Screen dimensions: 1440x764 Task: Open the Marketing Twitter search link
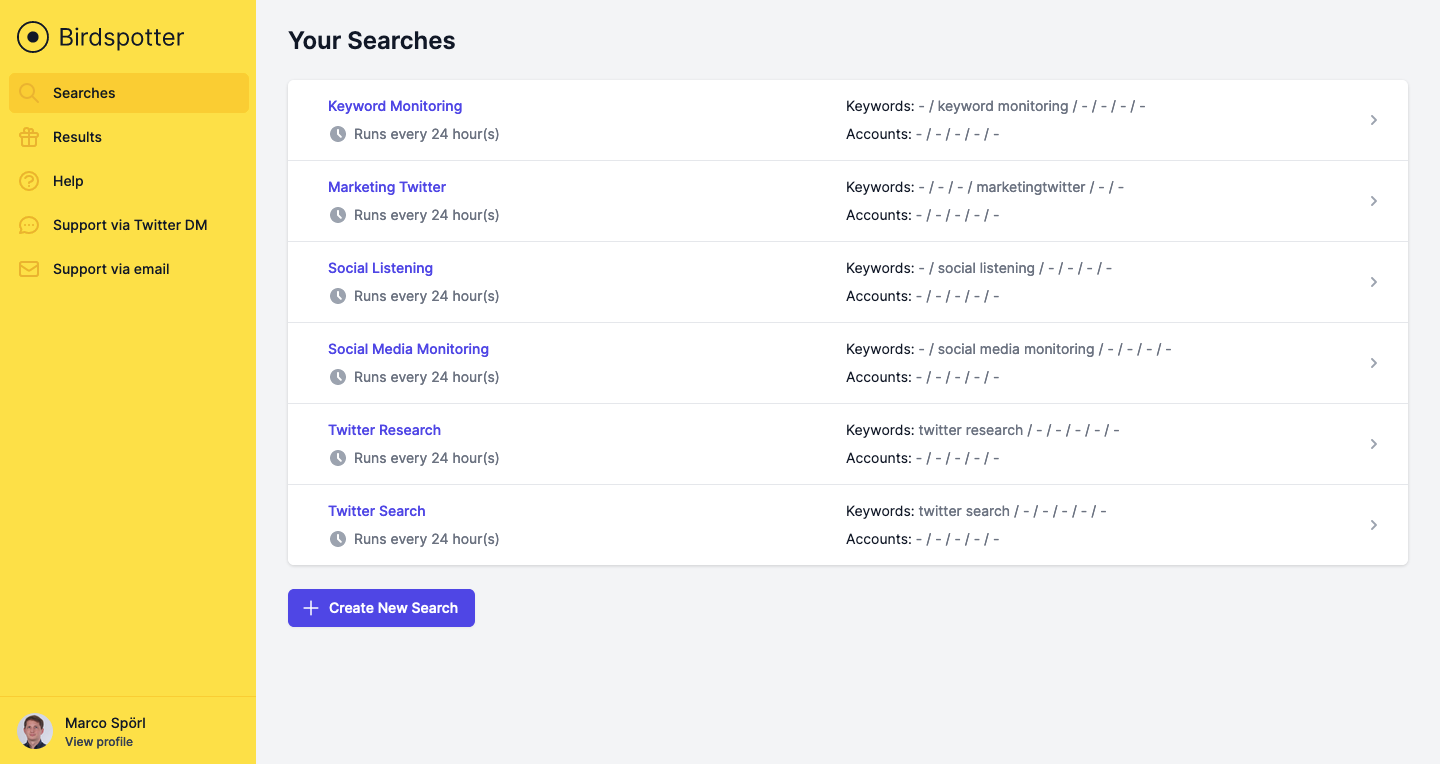387,186
